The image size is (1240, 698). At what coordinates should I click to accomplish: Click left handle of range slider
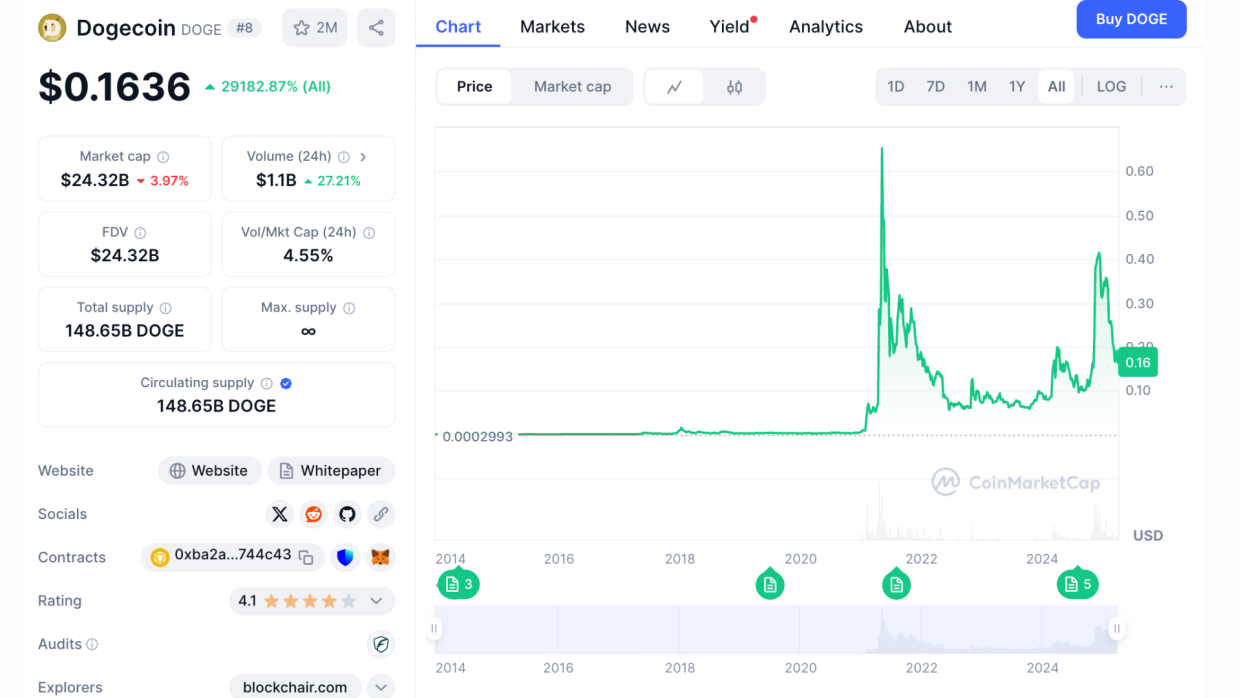click(435, 629)
